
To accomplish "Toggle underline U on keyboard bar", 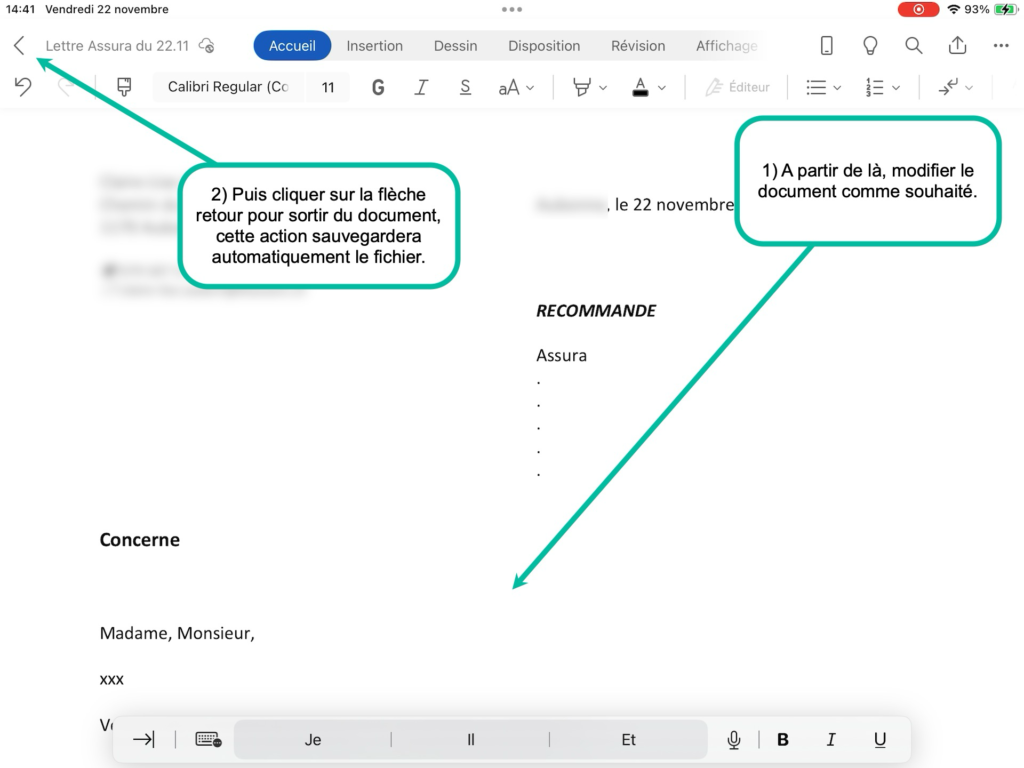I will [x=880, y=740].
